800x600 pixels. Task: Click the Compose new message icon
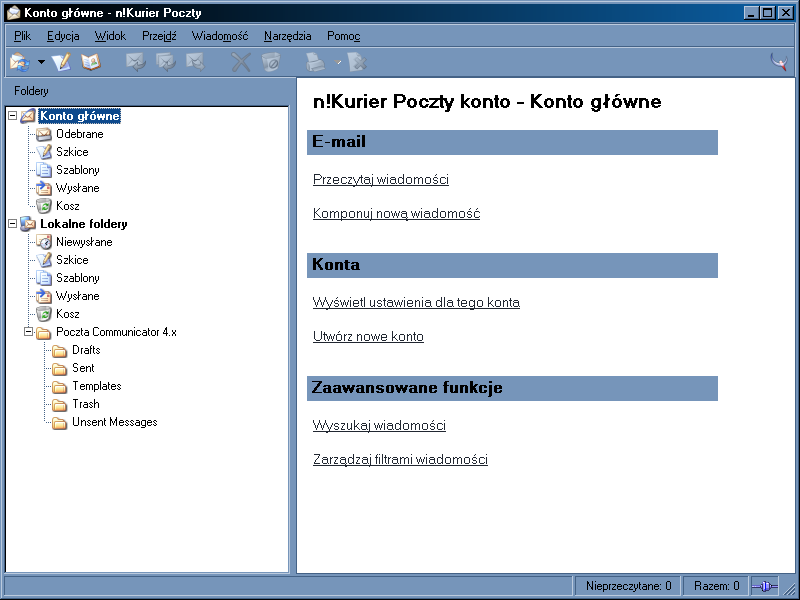(x=61, y=62)
